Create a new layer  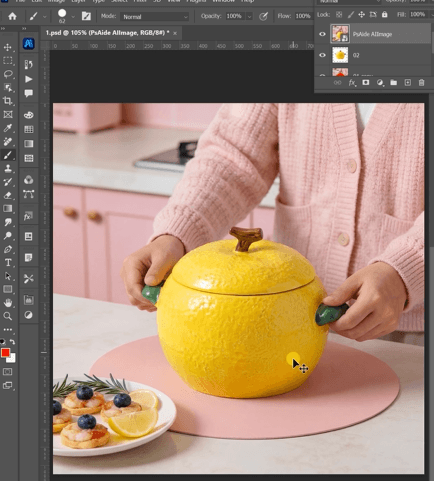point(408,82)
